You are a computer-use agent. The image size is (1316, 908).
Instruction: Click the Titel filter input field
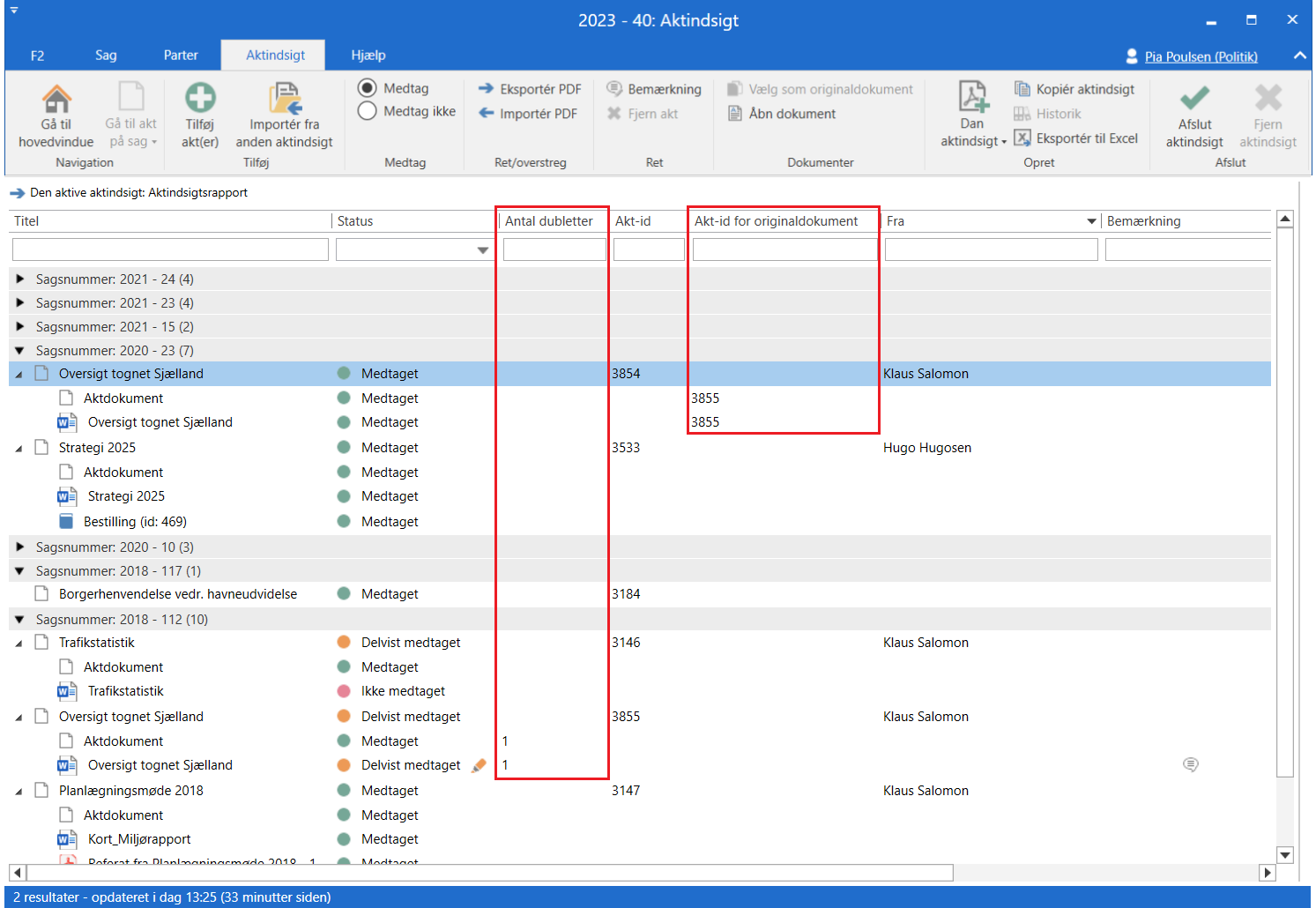(x=170, y=249)
